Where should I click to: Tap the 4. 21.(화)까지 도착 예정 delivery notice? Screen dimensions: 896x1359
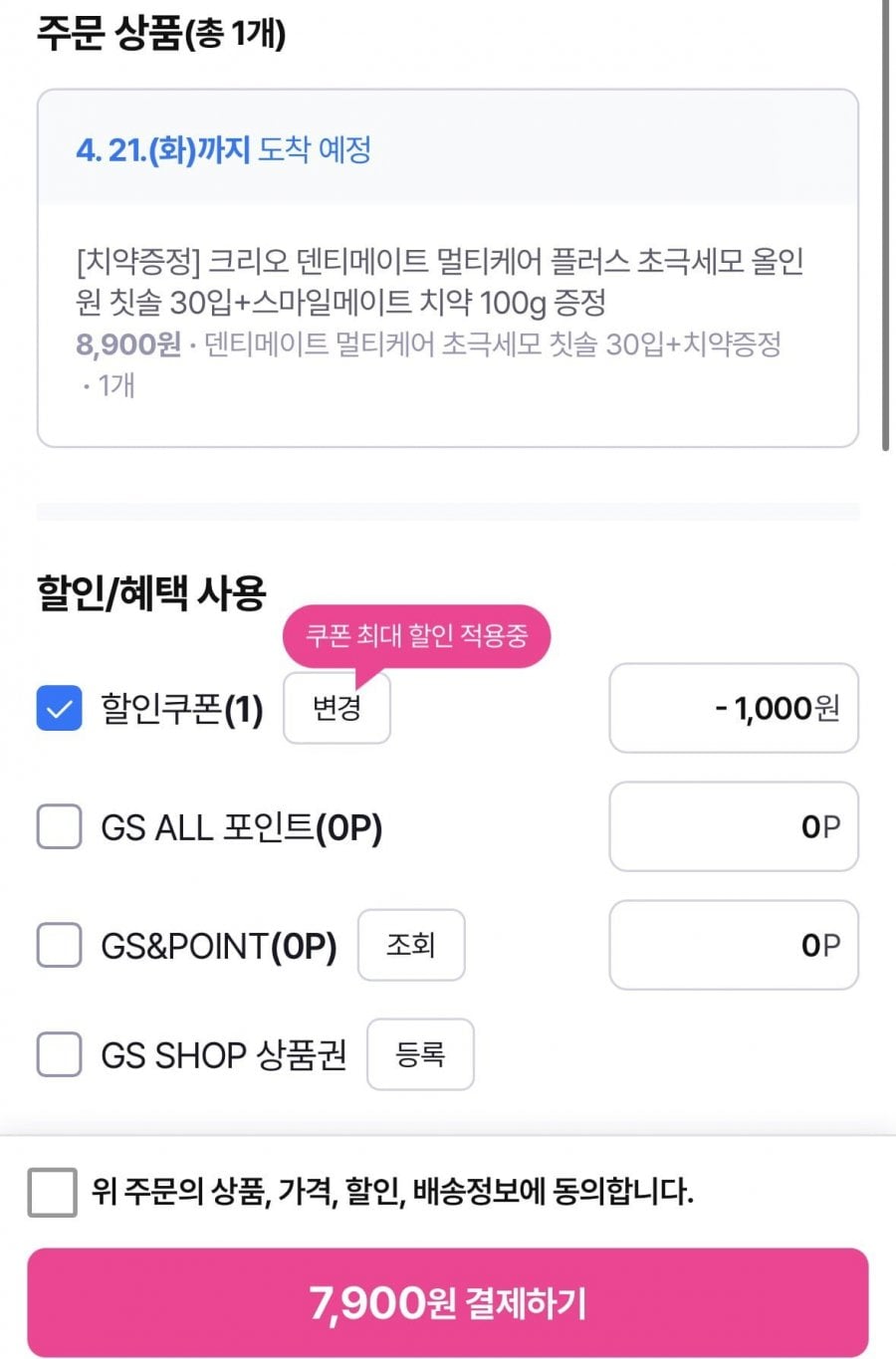tap(224, 150)
